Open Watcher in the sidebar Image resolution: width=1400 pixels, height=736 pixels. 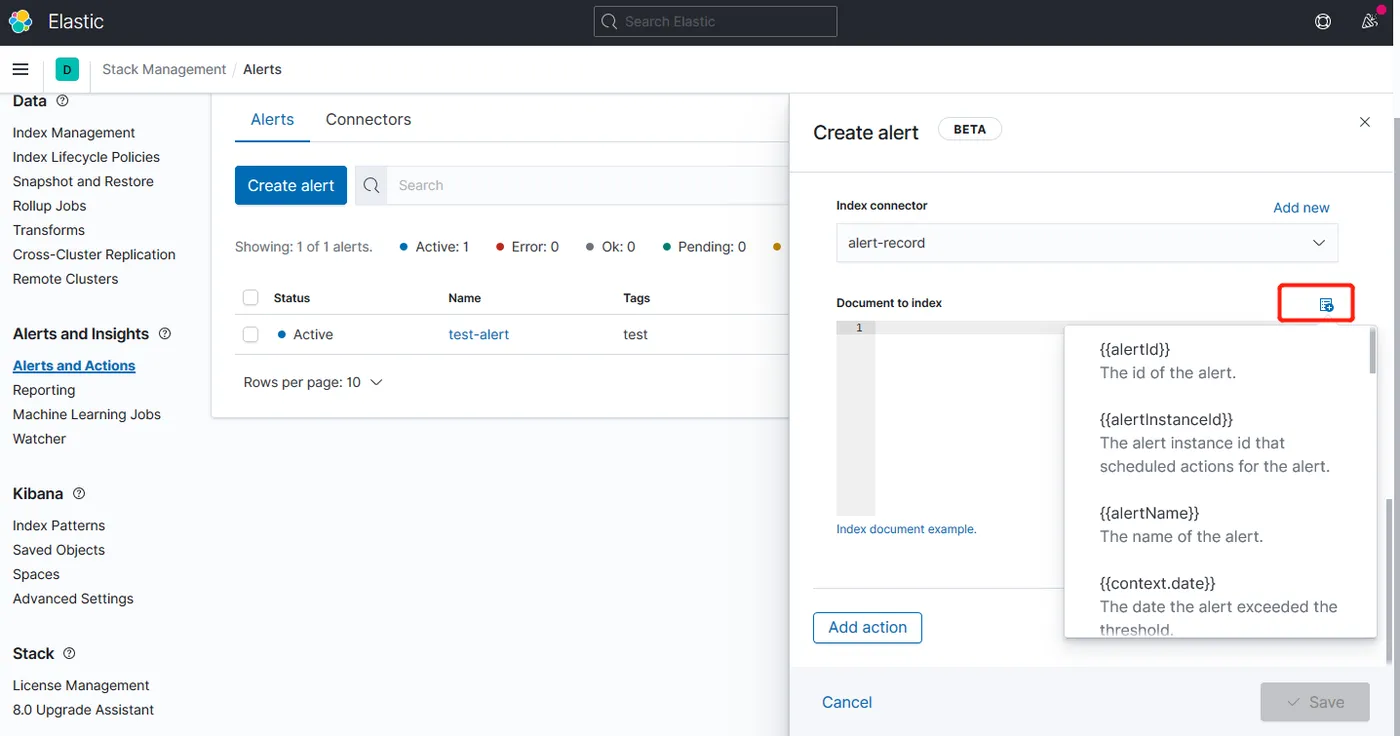click(x=39, y=439)
